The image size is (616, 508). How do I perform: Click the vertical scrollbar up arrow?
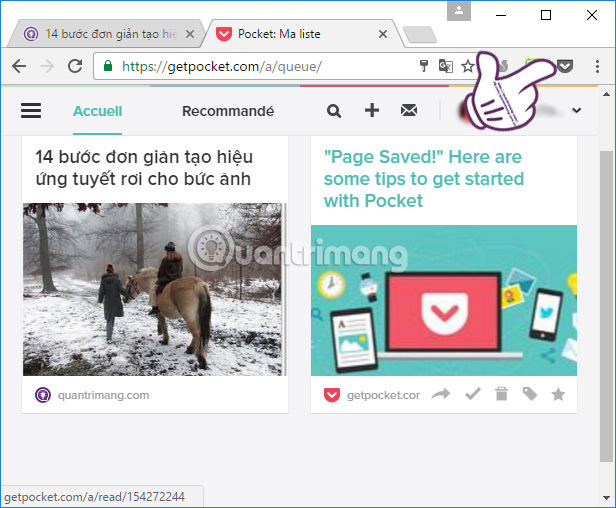606,94
